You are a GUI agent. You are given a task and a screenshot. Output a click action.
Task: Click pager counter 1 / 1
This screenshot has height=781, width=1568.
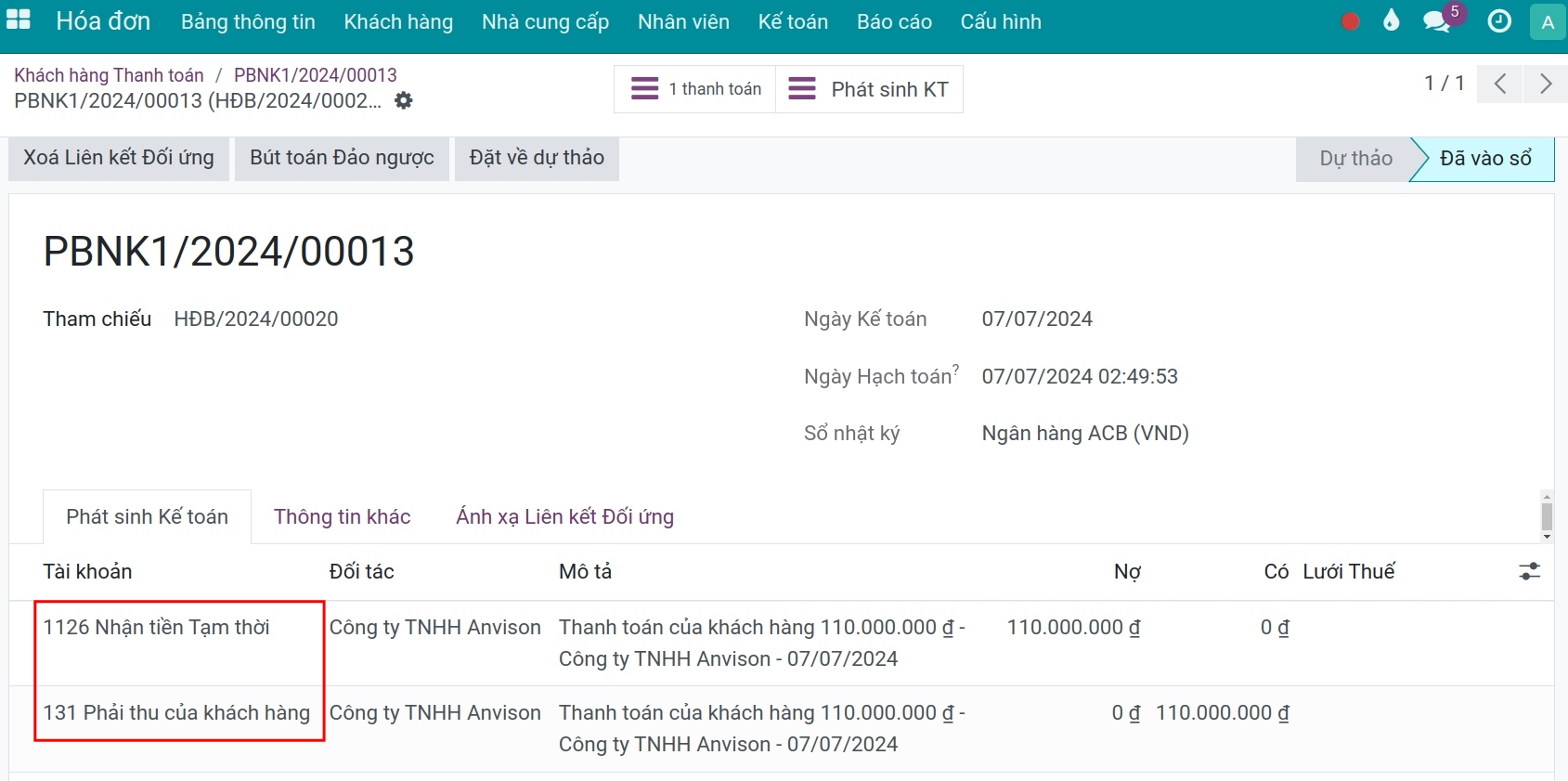[1445, 84]
